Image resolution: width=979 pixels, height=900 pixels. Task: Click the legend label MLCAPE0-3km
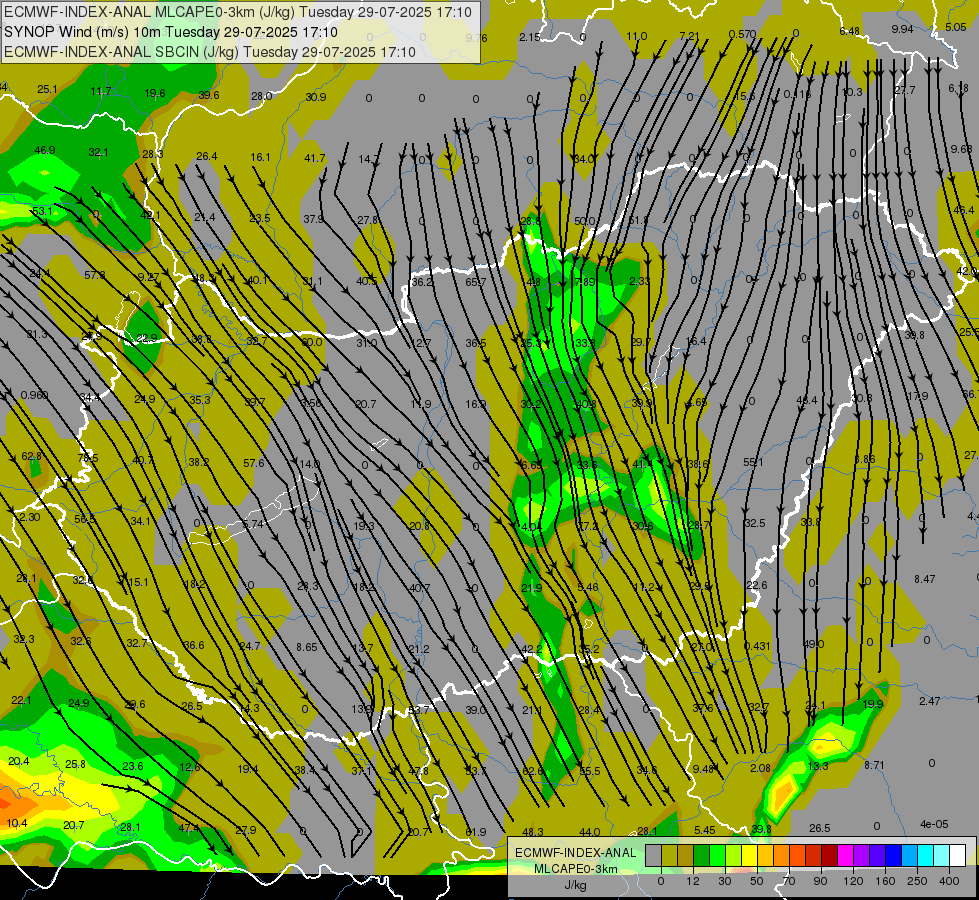click(575, 869)
